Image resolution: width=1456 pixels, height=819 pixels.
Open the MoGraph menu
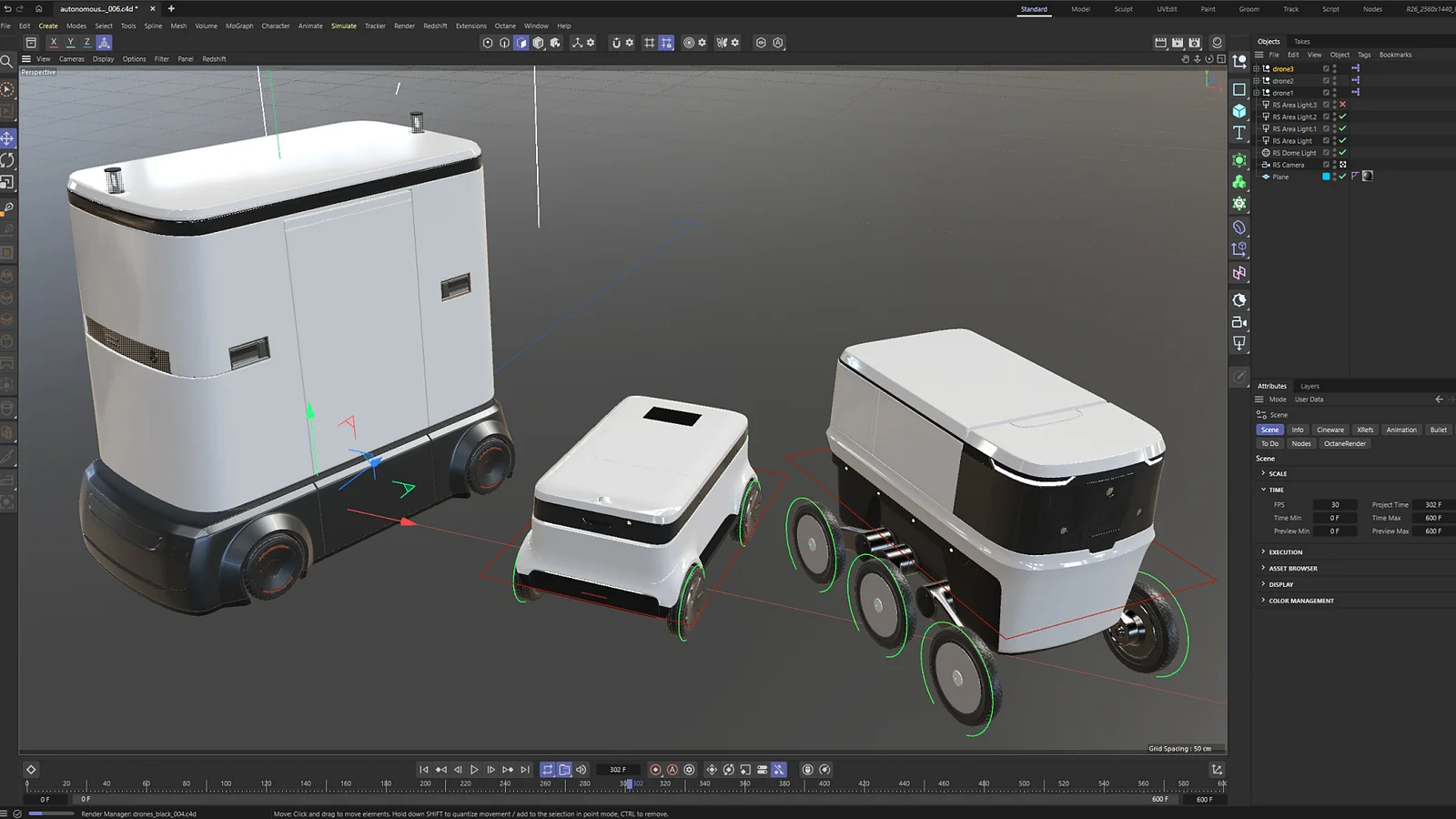[x=238, y=25]
